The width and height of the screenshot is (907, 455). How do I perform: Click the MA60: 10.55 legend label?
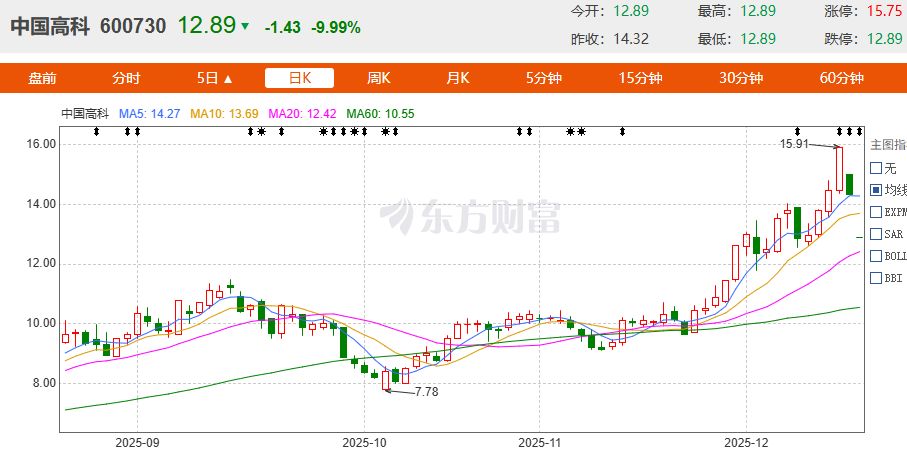point(380,114)
